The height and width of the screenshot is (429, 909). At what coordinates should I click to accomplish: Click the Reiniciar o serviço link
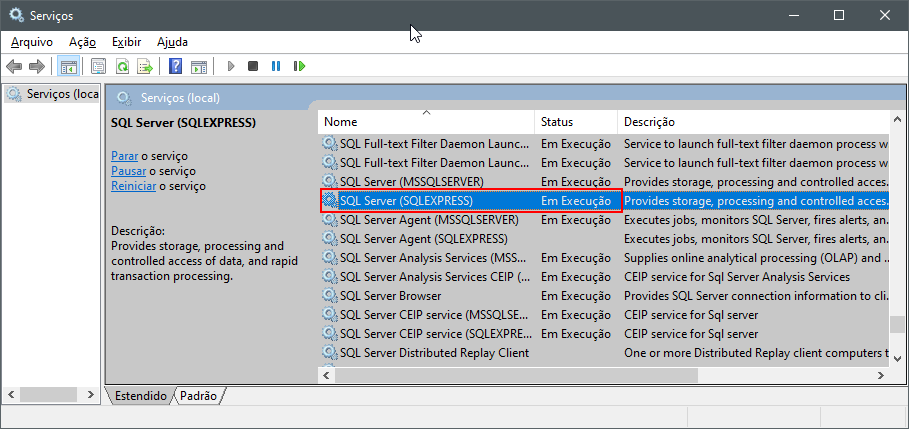pyautogui.click(x=133, y=186)
